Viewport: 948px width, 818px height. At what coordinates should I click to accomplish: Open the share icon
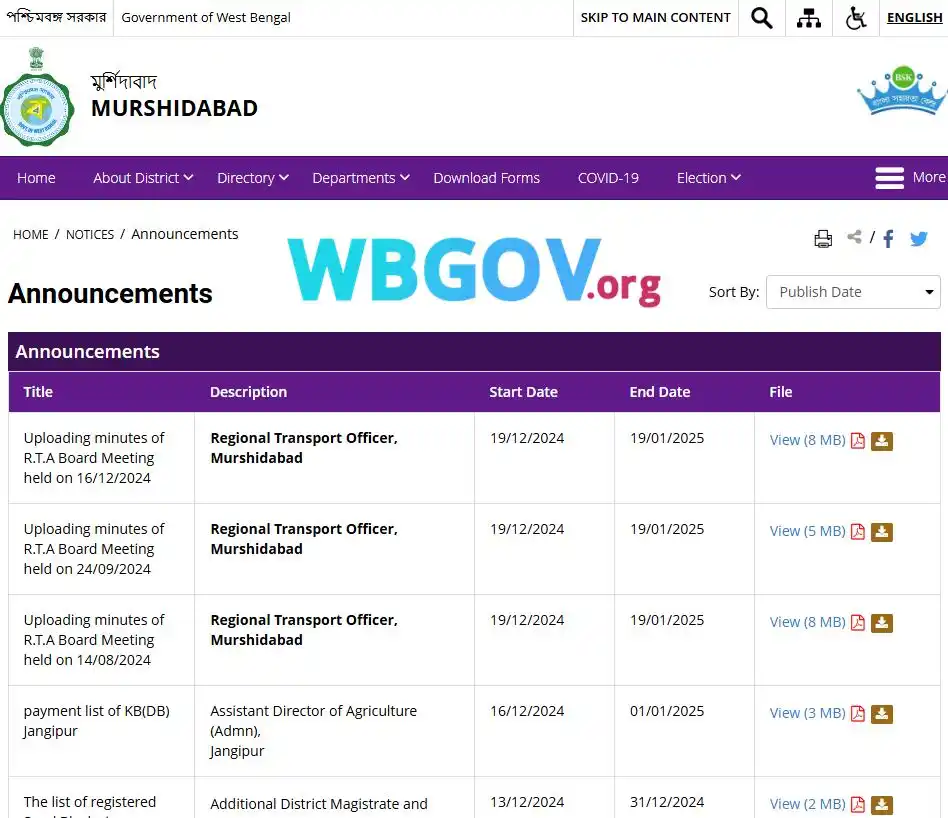(855, 237)
